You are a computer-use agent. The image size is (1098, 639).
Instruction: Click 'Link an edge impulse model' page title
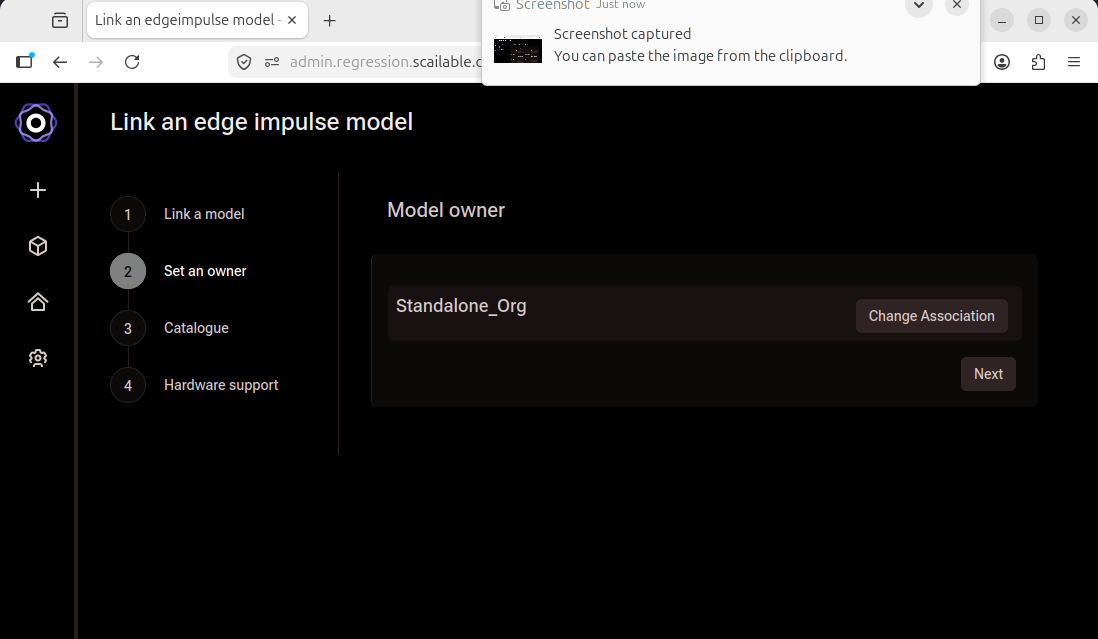click(261, 122)
